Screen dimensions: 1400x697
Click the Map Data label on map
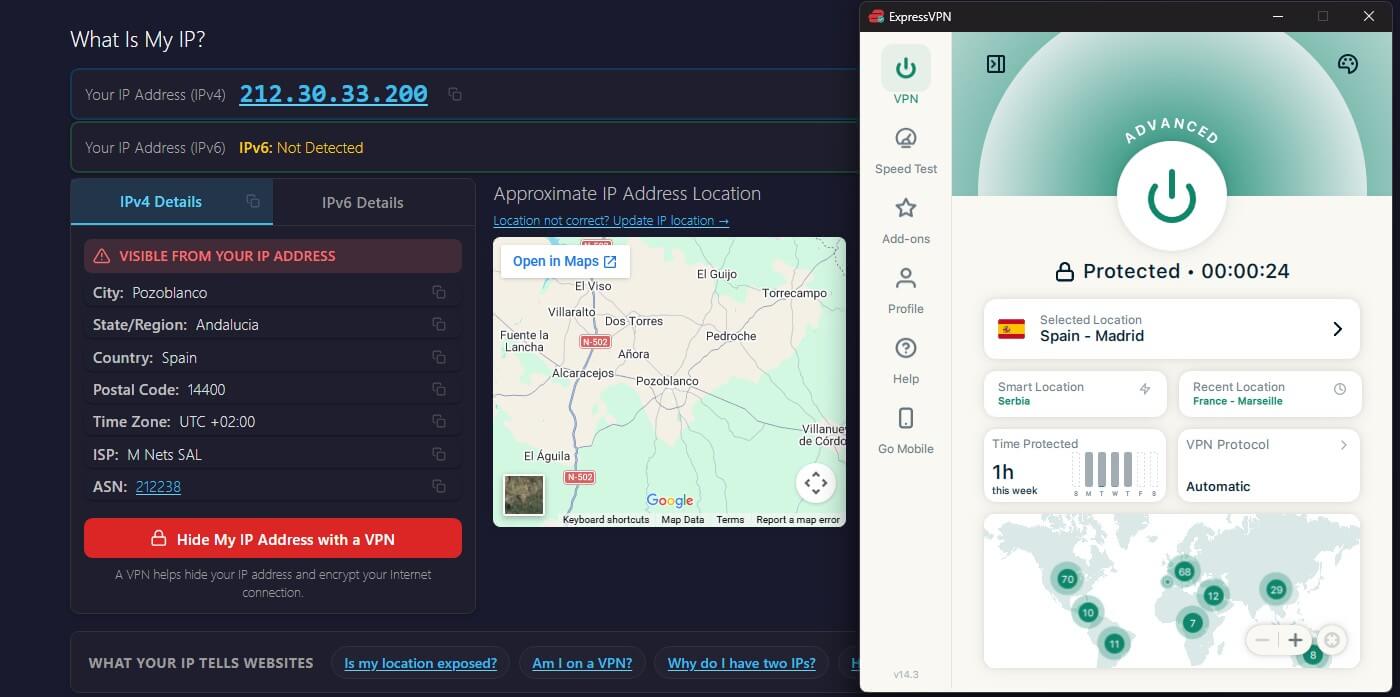click(x=683, y=520)
